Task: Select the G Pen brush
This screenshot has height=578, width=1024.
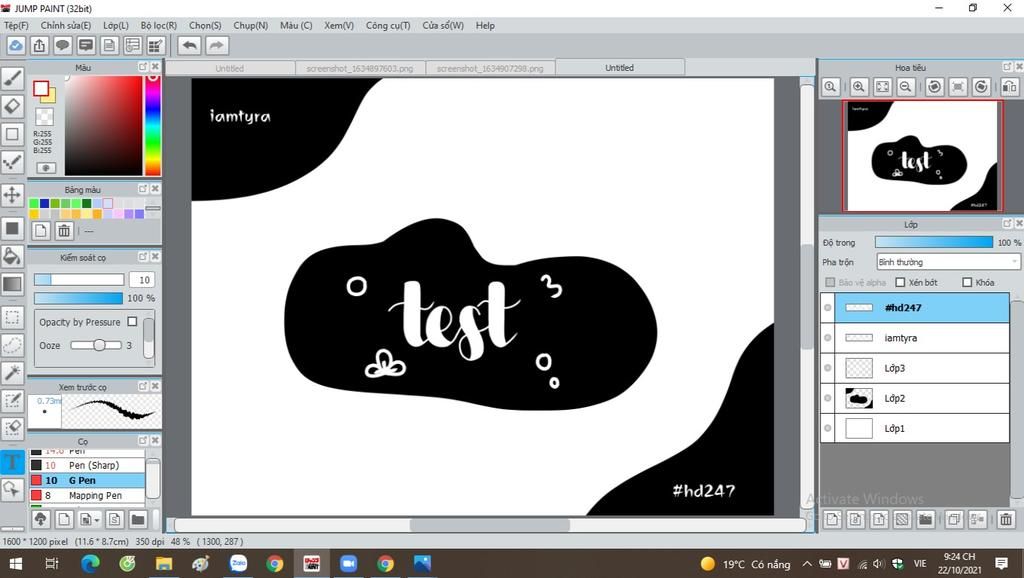Action: pyautogui.click(x=87, y=480)
